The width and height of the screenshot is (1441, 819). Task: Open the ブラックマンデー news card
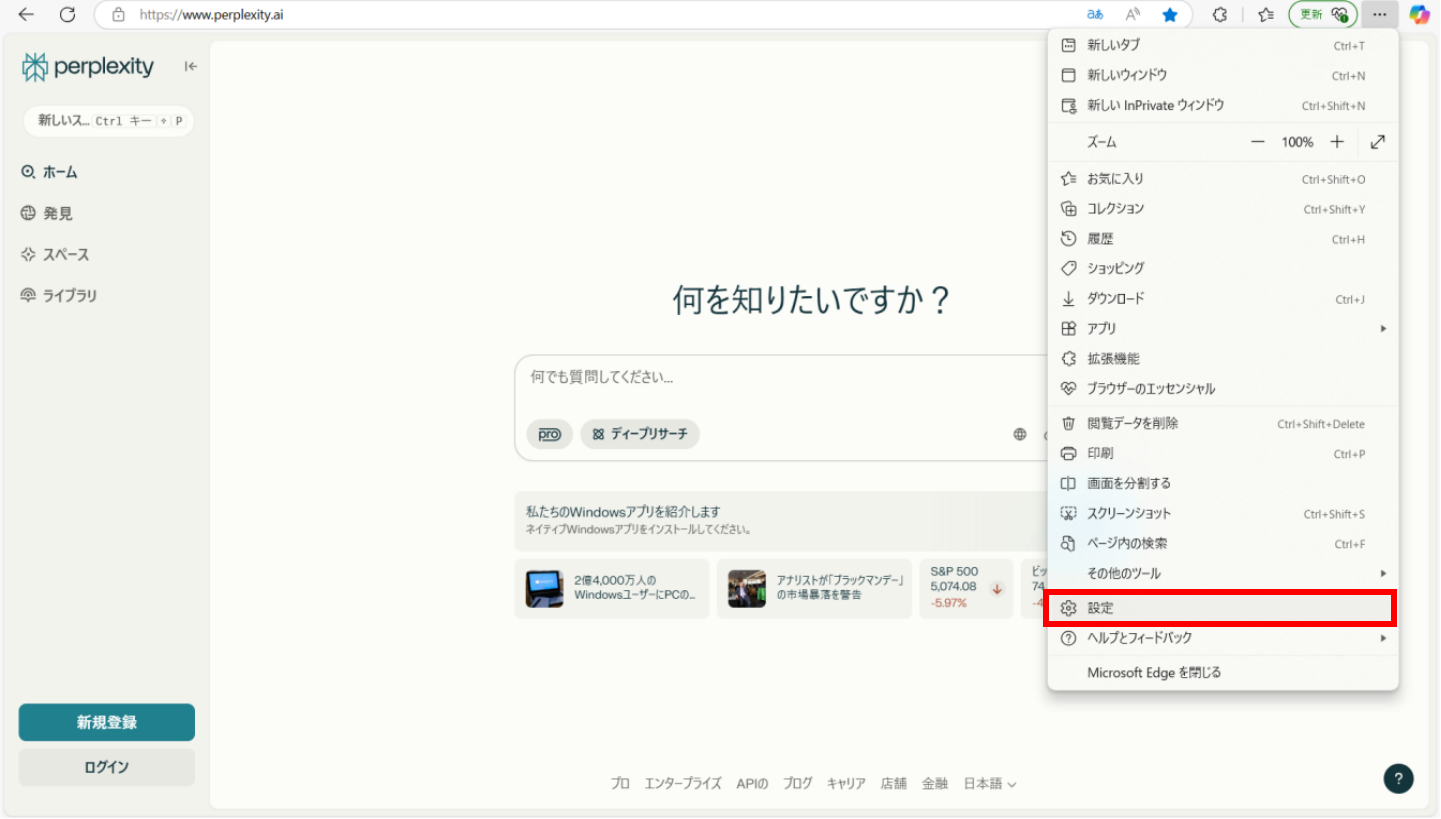[814, 589]
